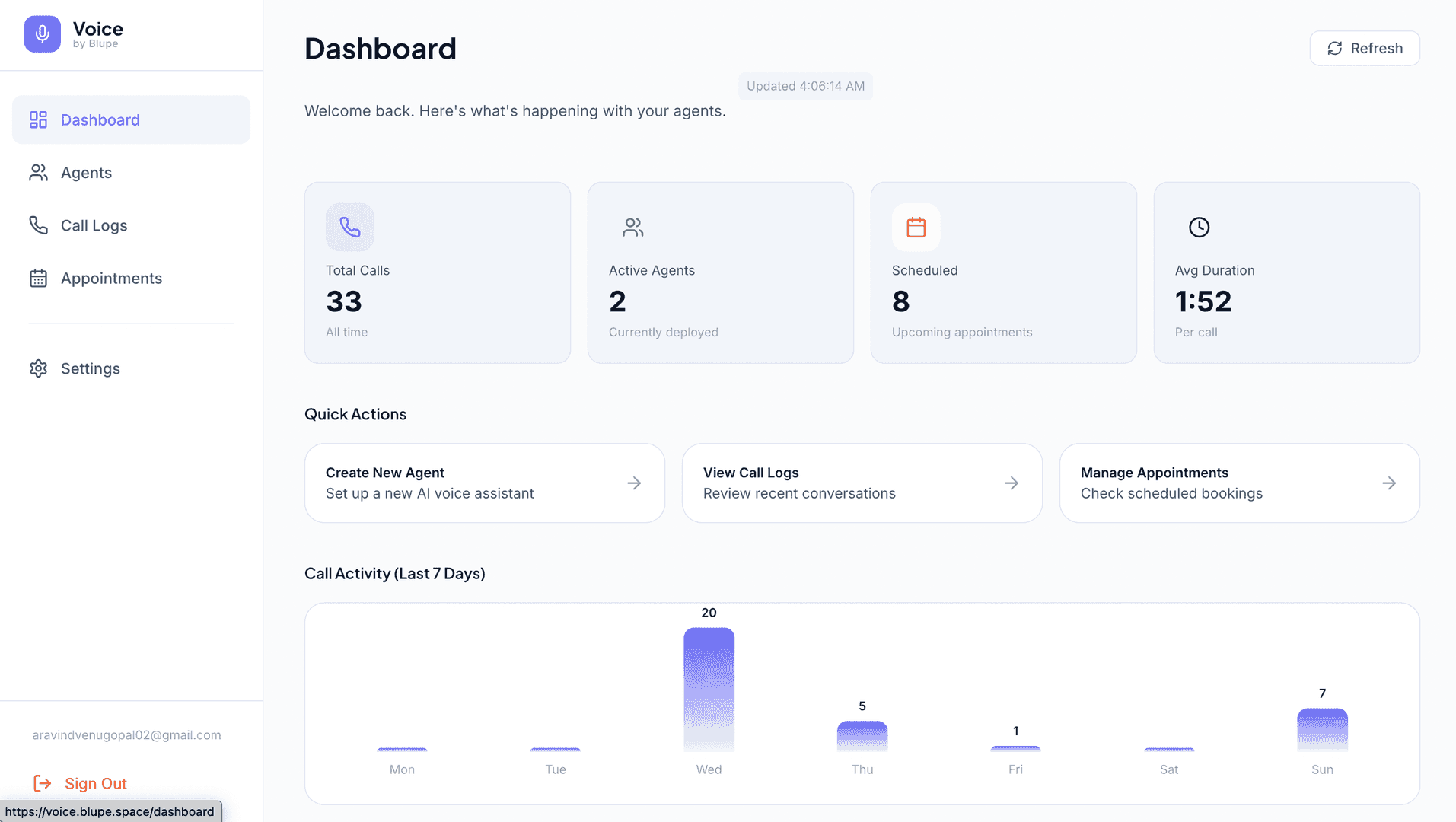Select the Sunday bar showing 7 calls
Image resolution: width=1456 pixels, height=822 pixels.
[x=1322, y=729]
